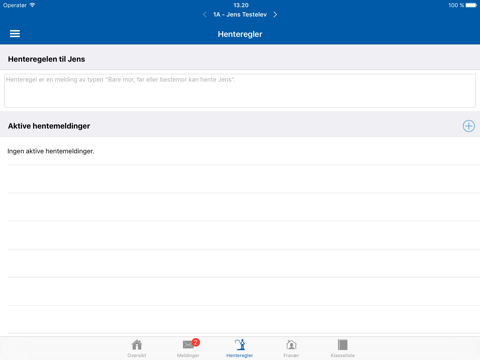Add a new active hentemelding

(469, 126)
